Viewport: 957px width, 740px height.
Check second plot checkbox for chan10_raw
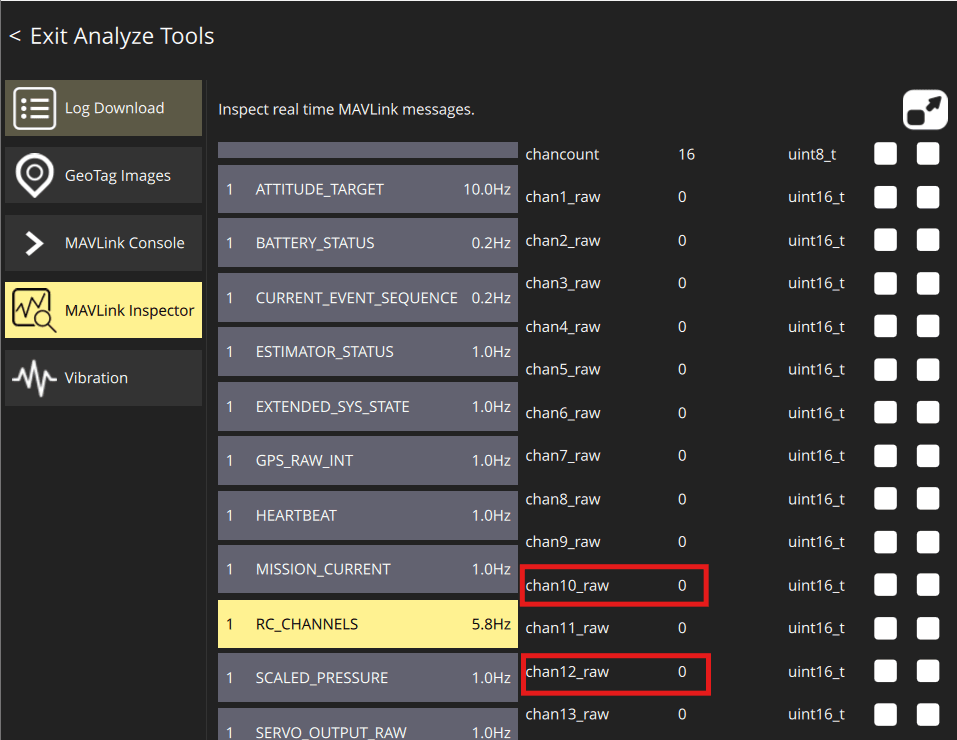point(928,585)
